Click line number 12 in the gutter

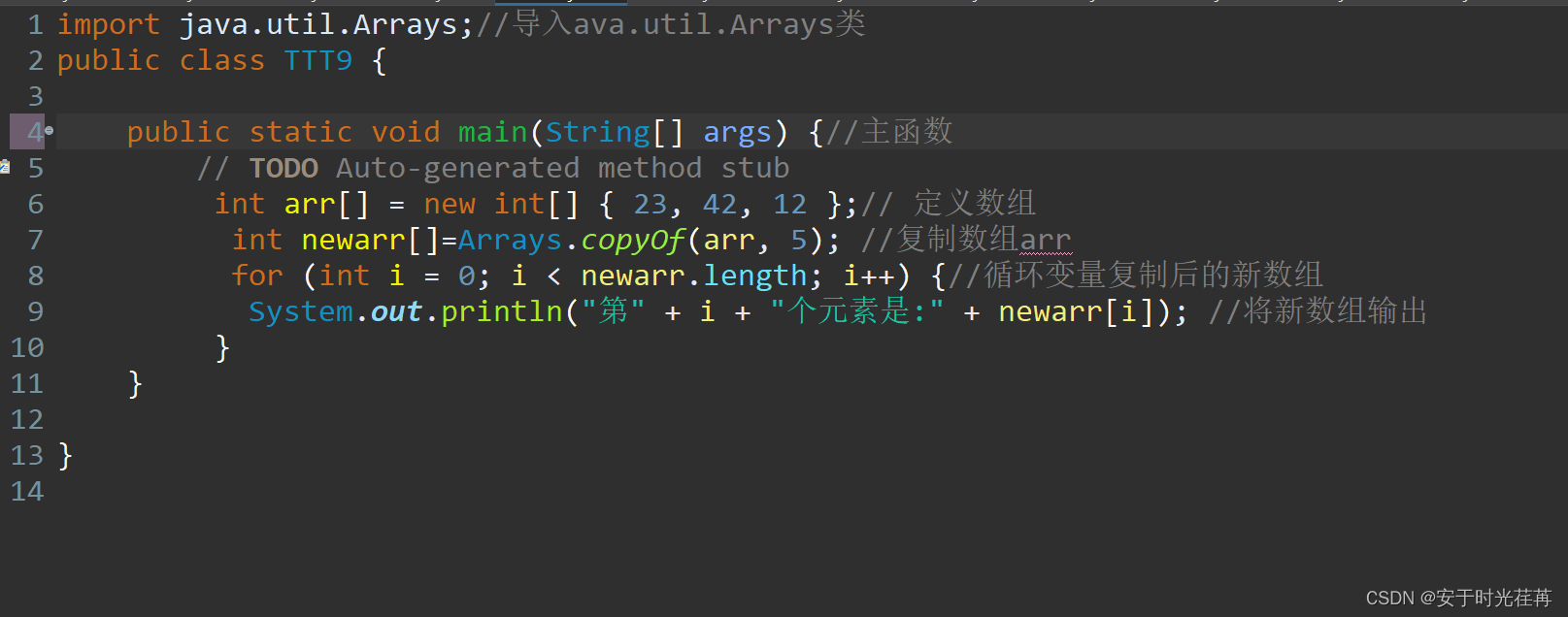tap(27, 419)
